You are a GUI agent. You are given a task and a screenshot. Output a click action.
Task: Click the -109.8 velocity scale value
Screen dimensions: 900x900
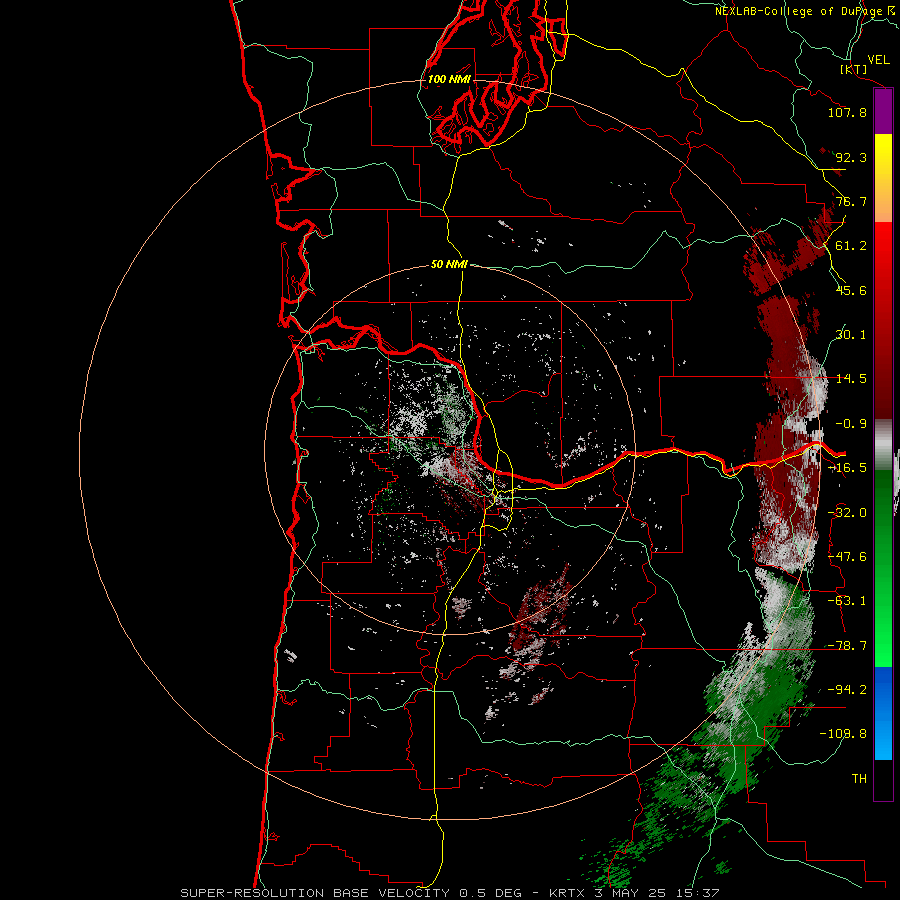tap(843, 734)
